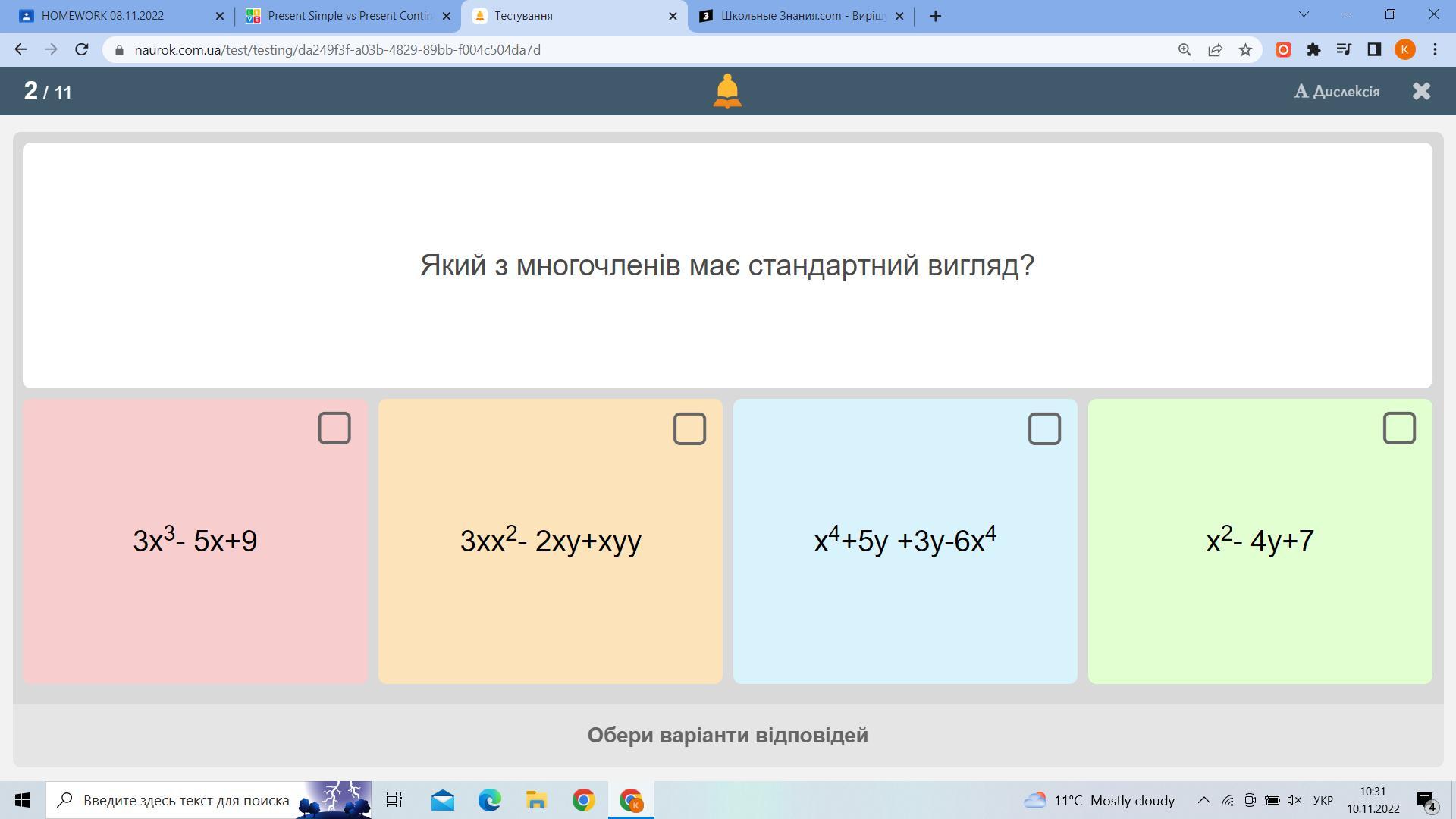Tick the checkbox on 3xx²- 2xy+xyy answer
Image resolution: width=1456 pixels, height=819 pixels.
pos(689,428)
